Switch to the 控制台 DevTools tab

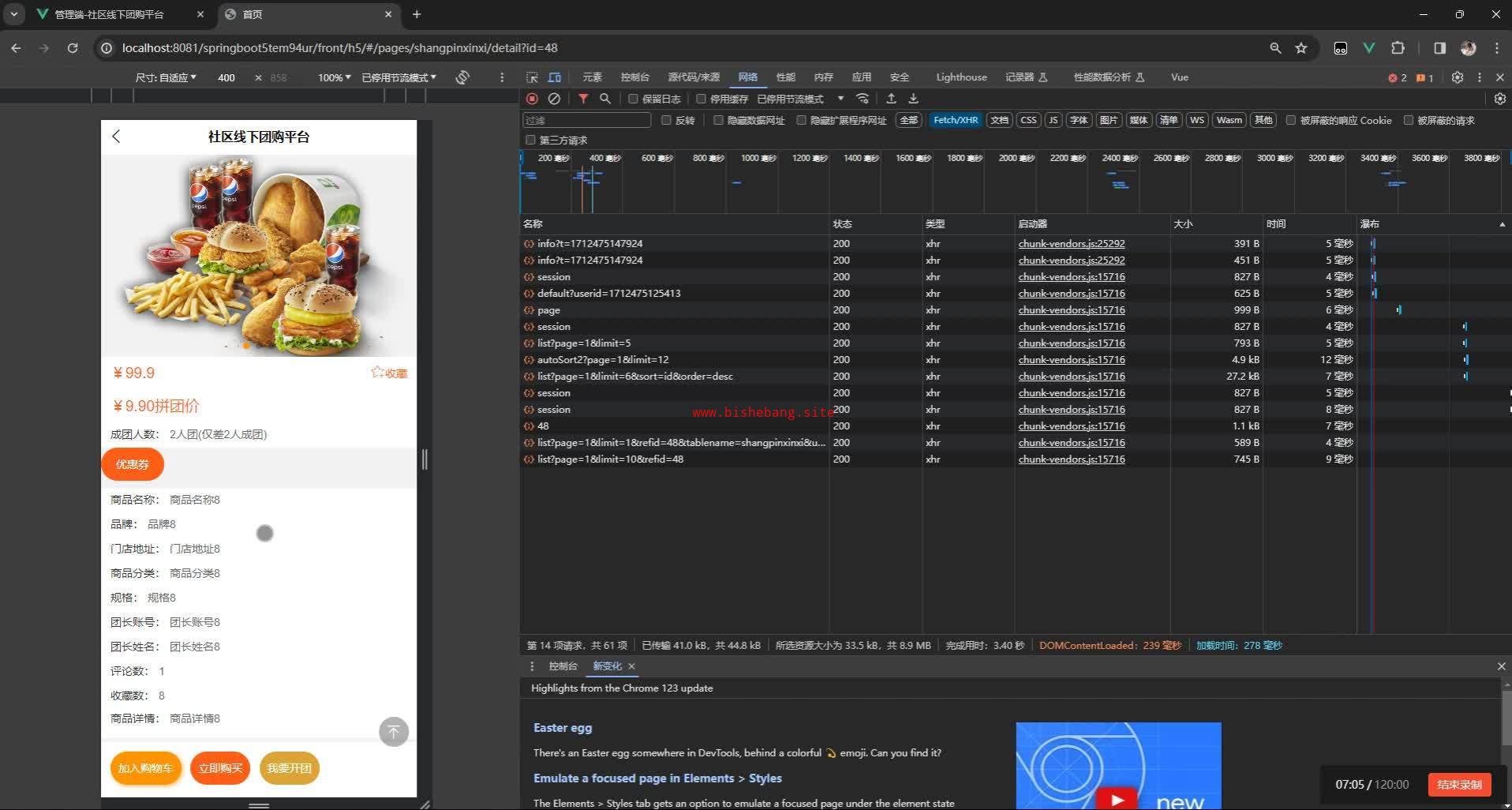coord(634,77)
